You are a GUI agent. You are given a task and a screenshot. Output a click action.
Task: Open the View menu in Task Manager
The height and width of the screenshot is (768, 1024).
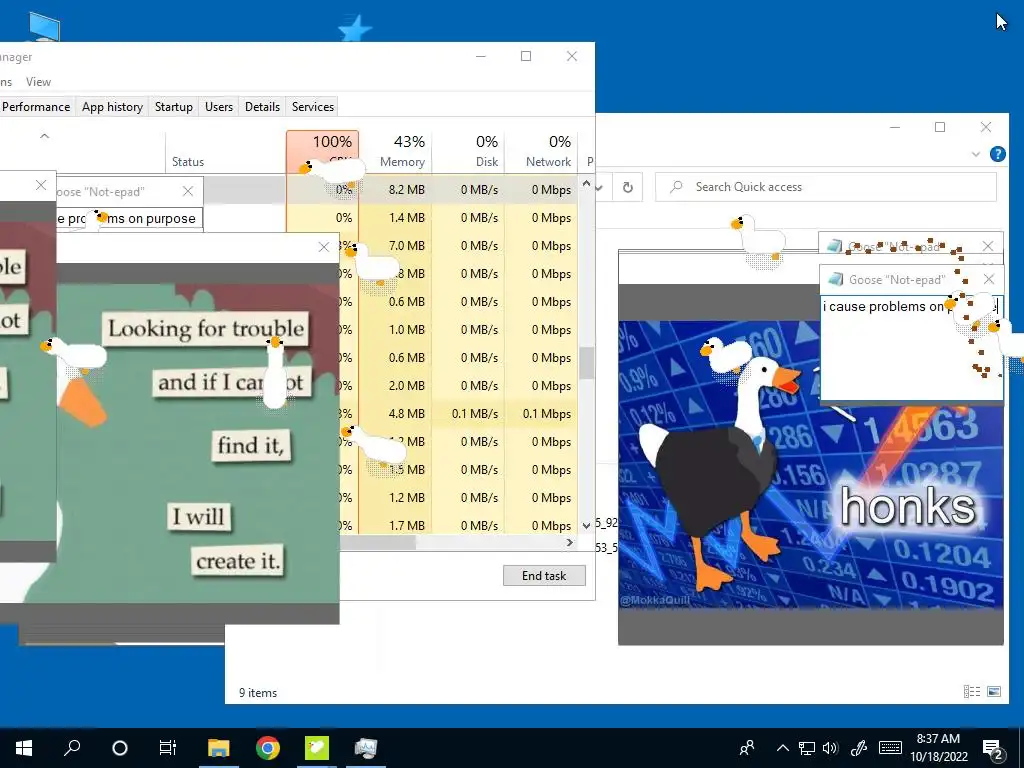click(x=38, y=82)
